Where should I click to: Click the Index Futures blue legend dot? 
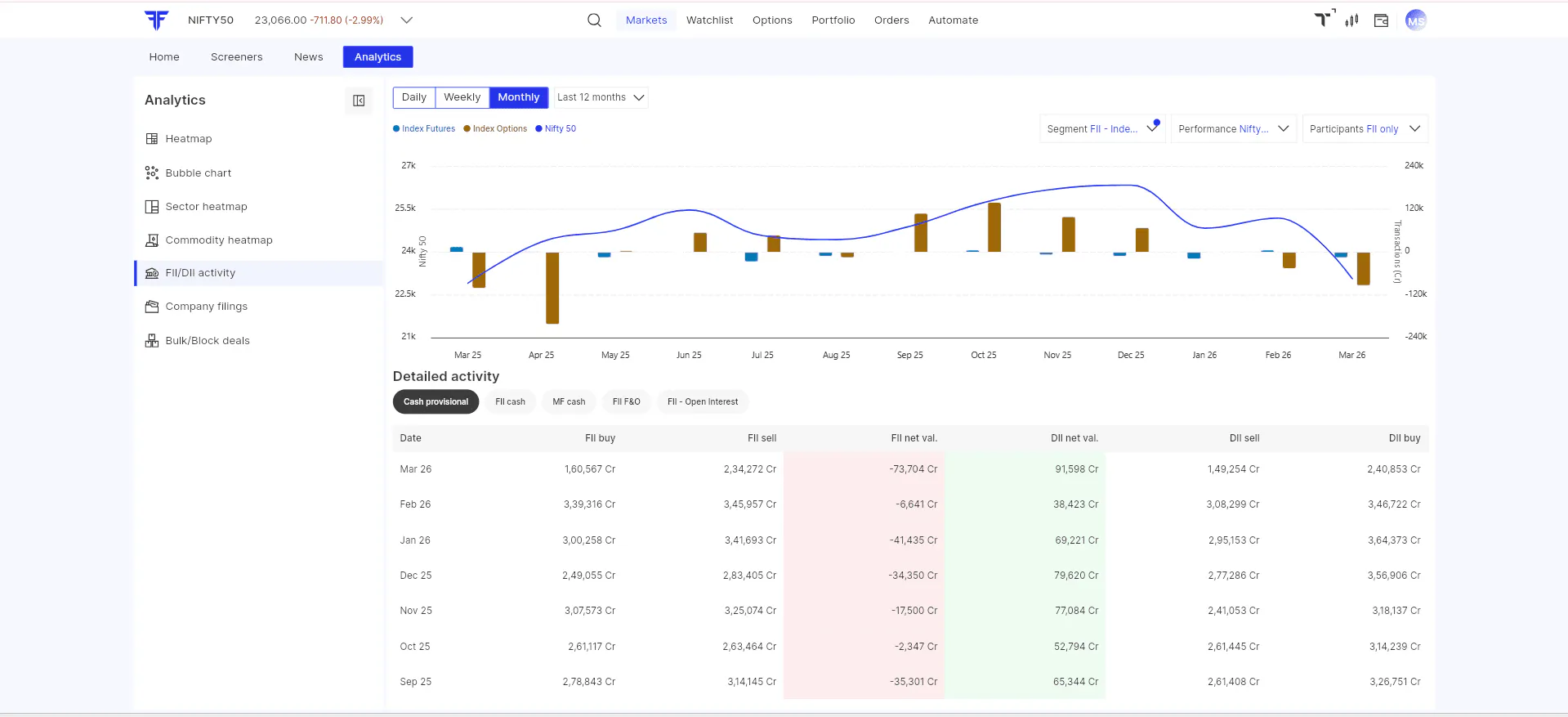[396, 129]
